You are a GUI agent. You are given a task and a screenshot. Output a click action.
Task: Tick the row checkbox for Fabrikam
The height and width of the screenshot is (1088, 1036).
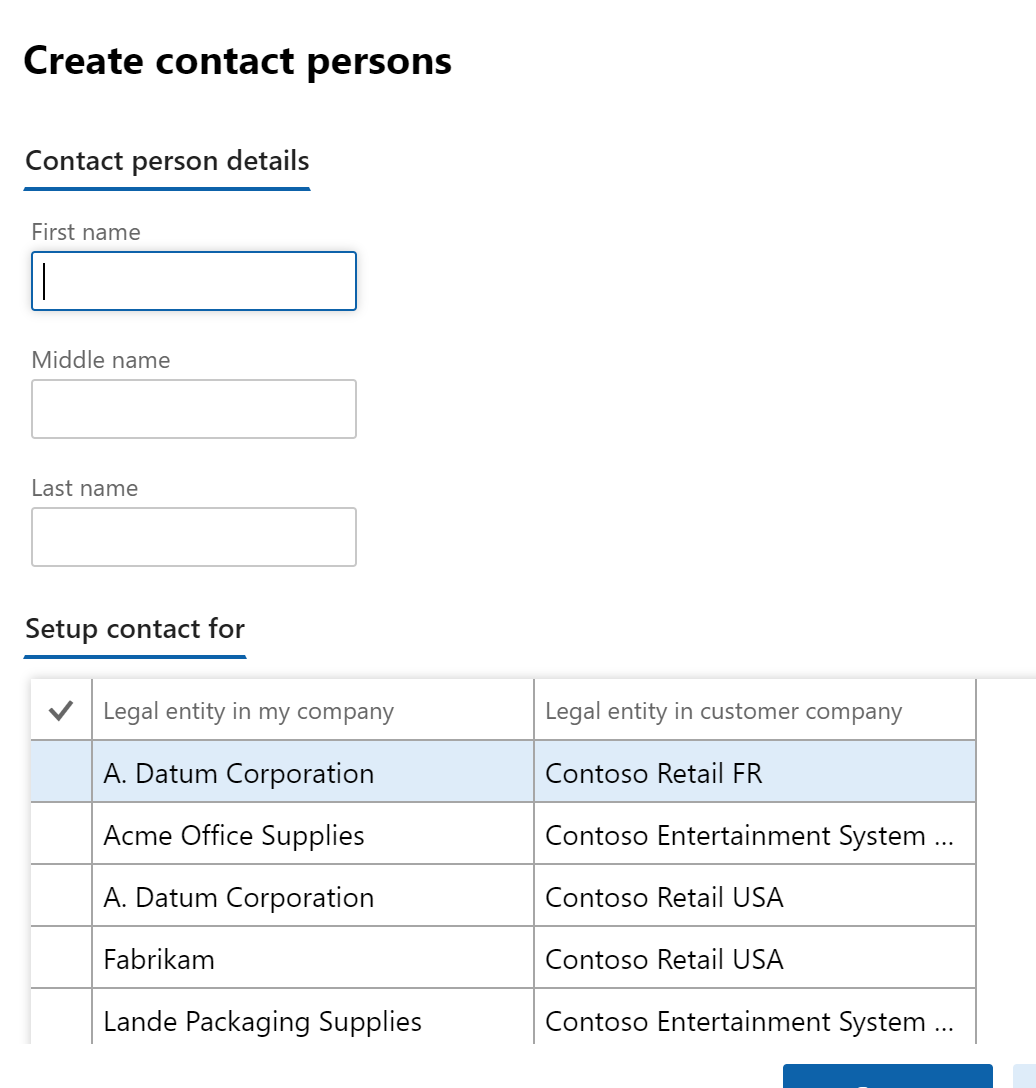point(61,959)
